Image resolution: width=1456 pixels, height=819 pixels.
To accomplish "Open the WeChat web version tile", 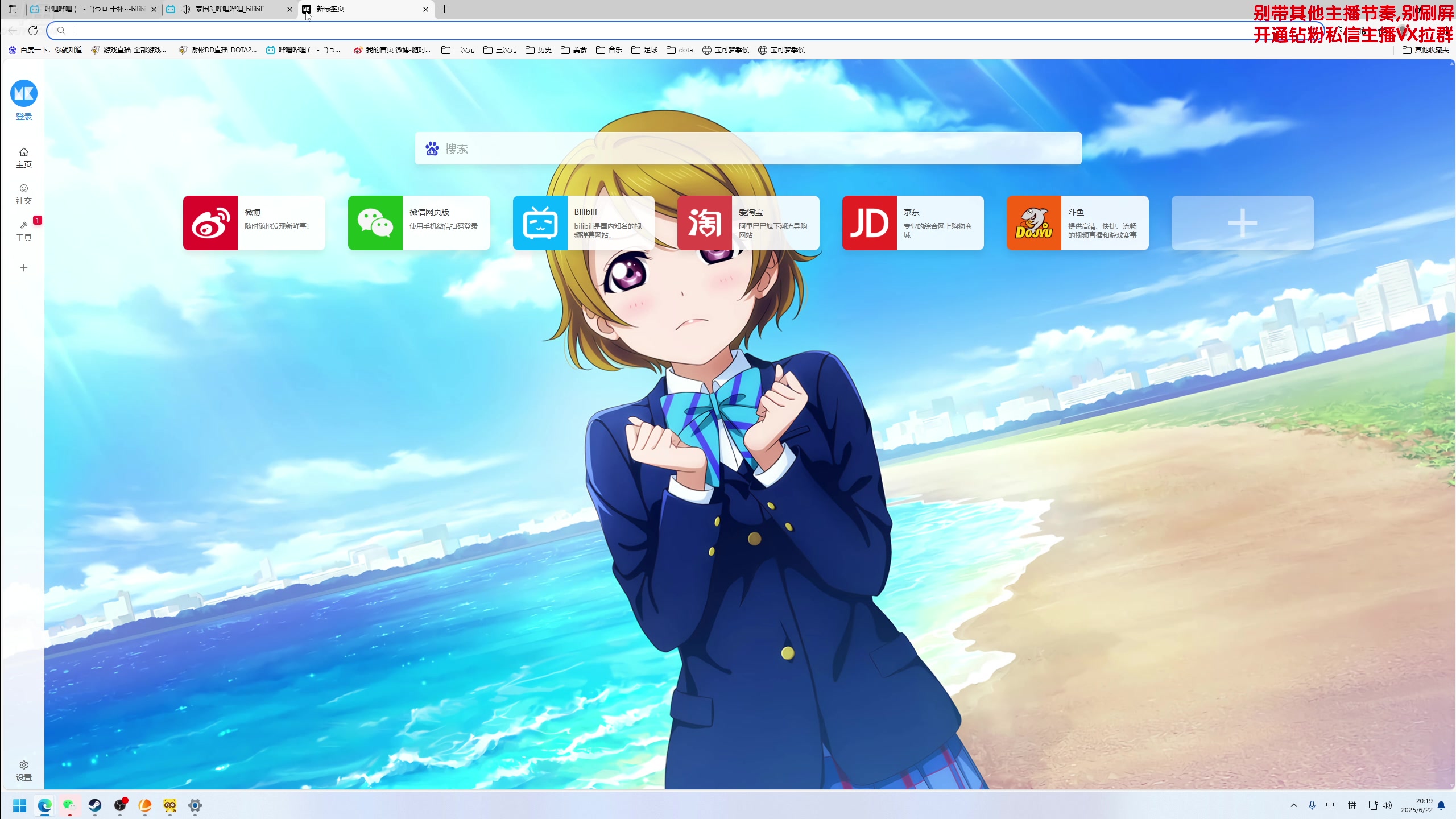I will 419,223.
